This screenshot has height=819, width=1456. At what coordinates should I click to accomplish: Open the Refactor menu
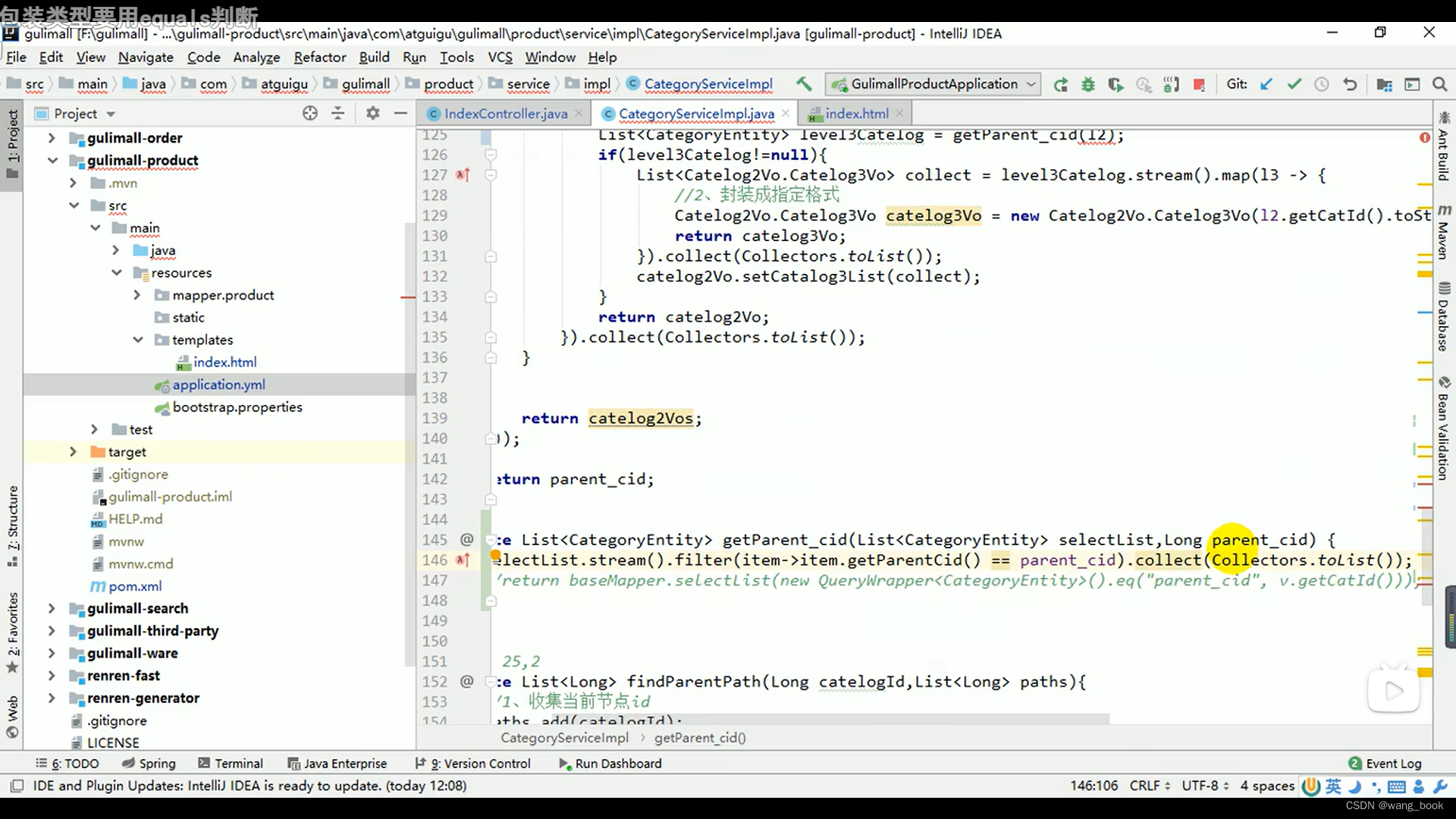319,57
